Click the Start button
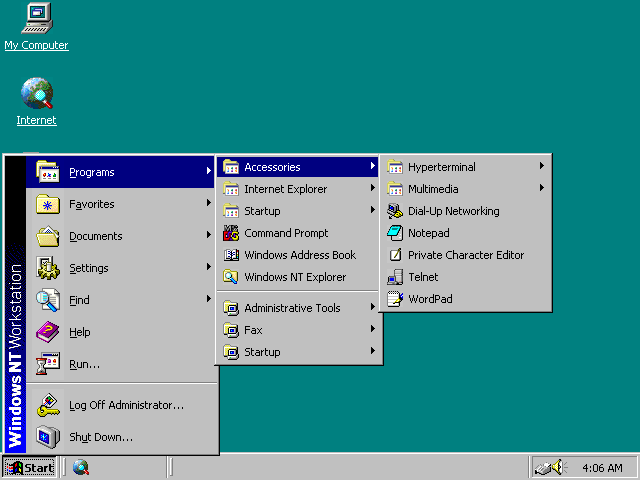Image resolution: width=640 pixels, height=480 pixels. tap(30, 467)
